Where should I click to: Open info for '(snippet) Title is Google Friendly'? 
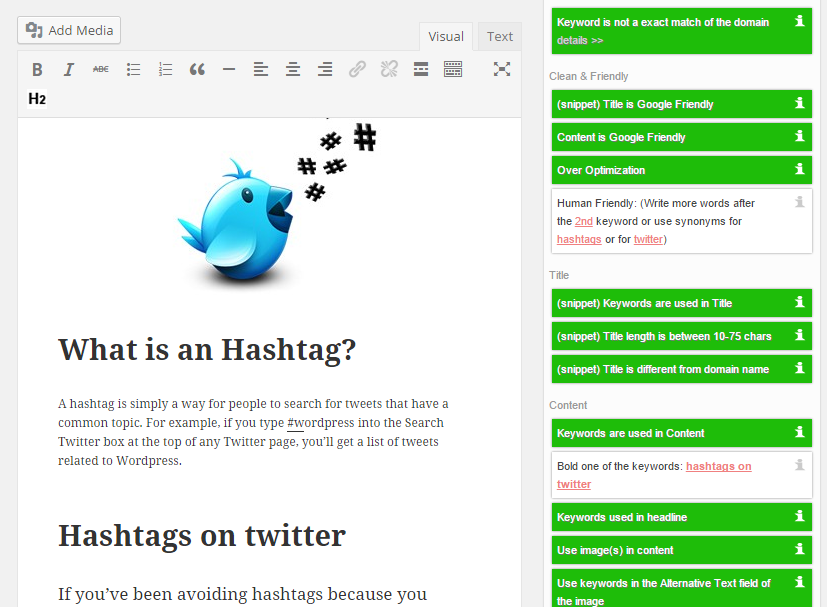800,103
